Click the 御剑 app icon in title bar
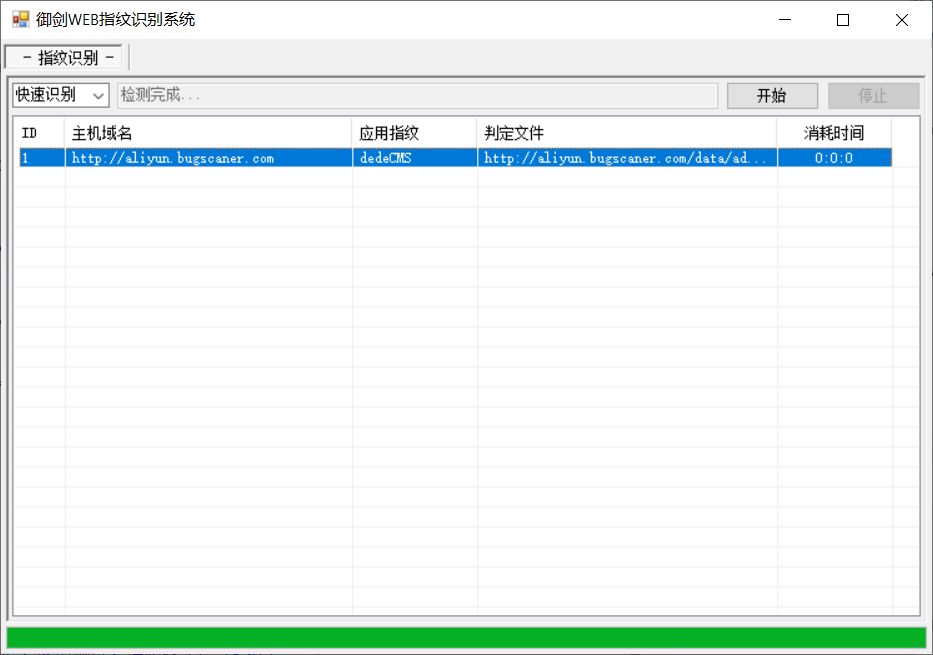The height and width of the screenshot is (655, 933). [21, 20]
